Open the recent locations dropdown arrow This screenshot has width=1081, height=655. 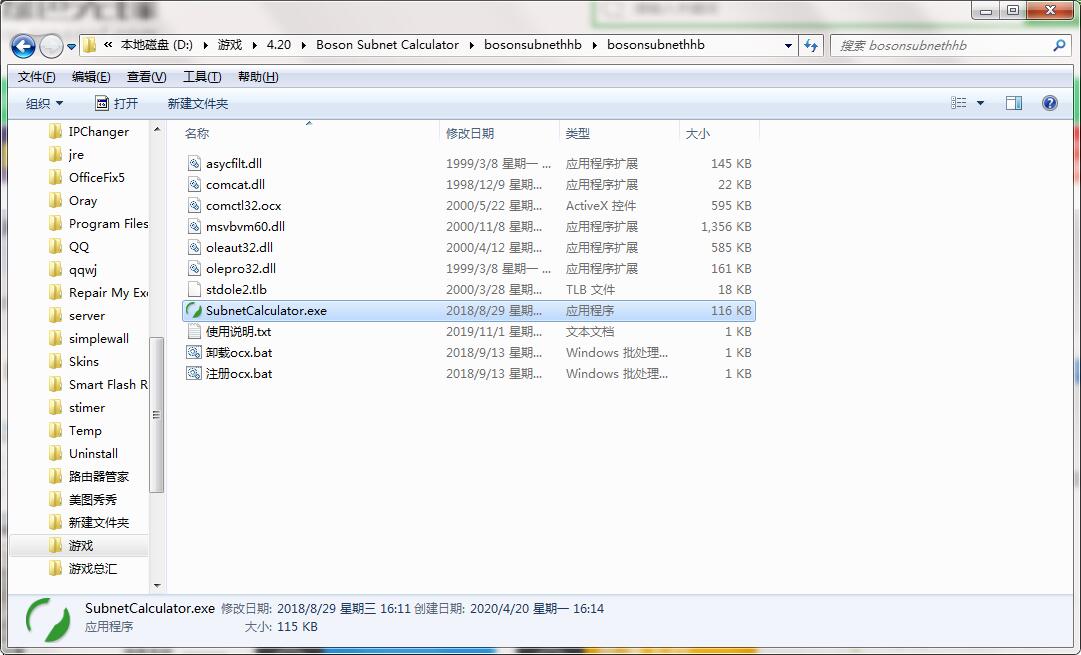tap(71, 46)
